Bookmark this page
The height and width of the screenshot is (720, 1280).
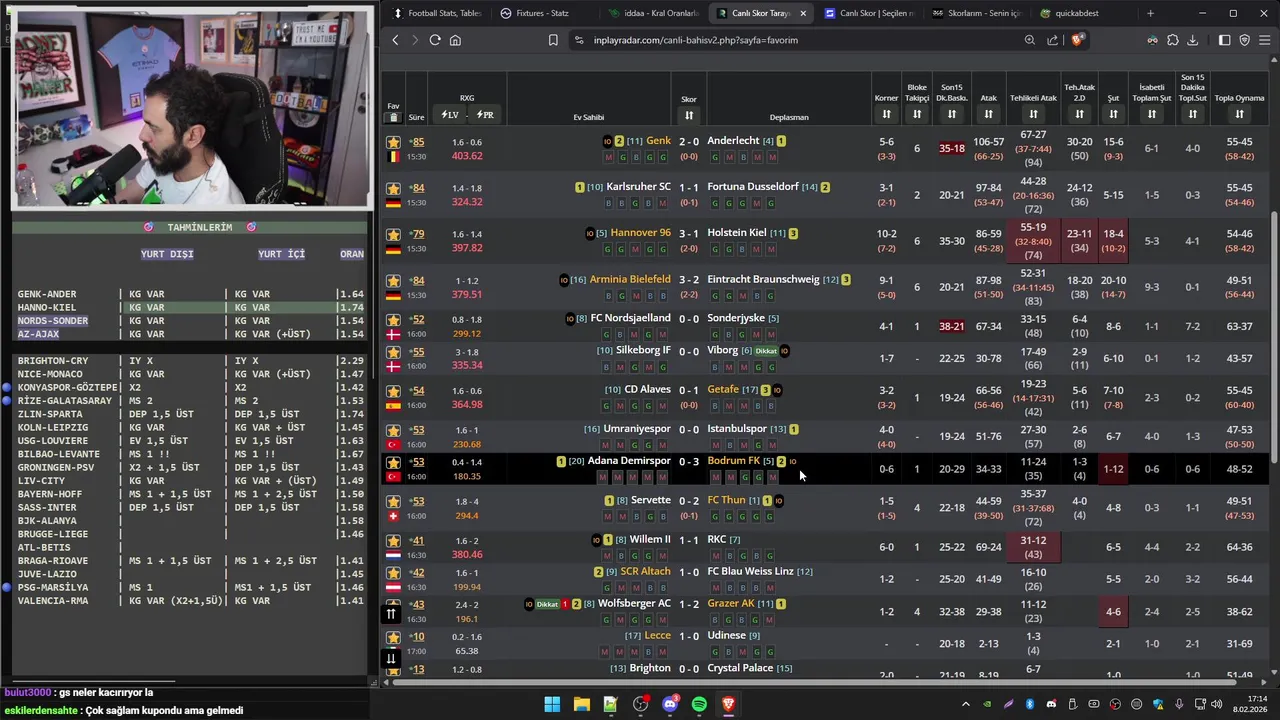click(553, 40)
